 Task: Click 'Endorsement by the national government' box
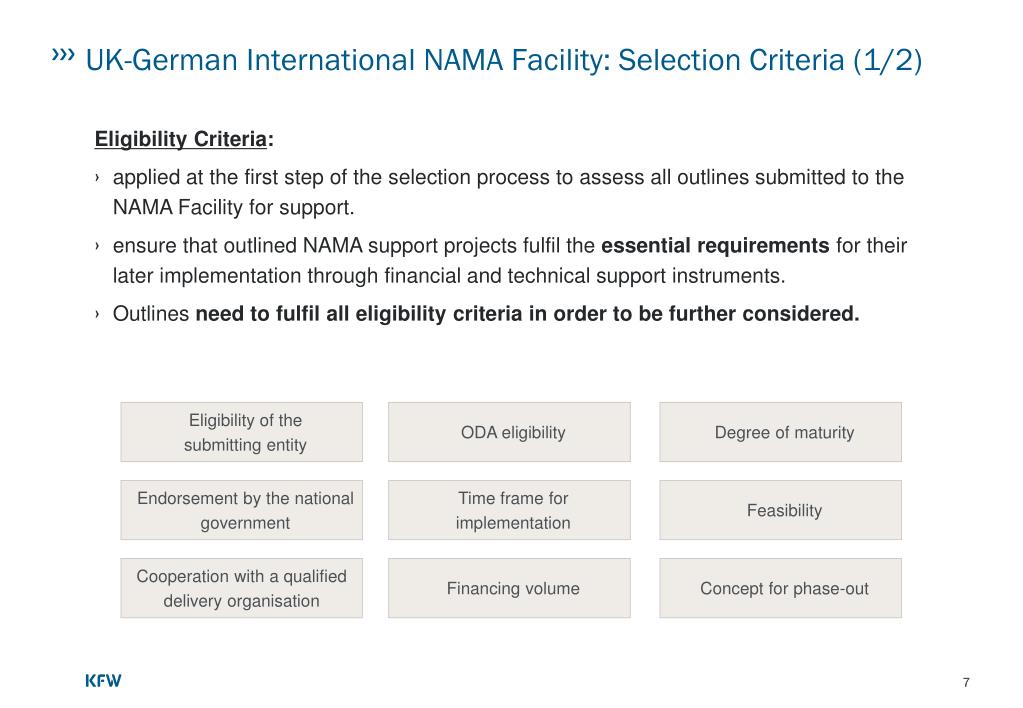241,510
